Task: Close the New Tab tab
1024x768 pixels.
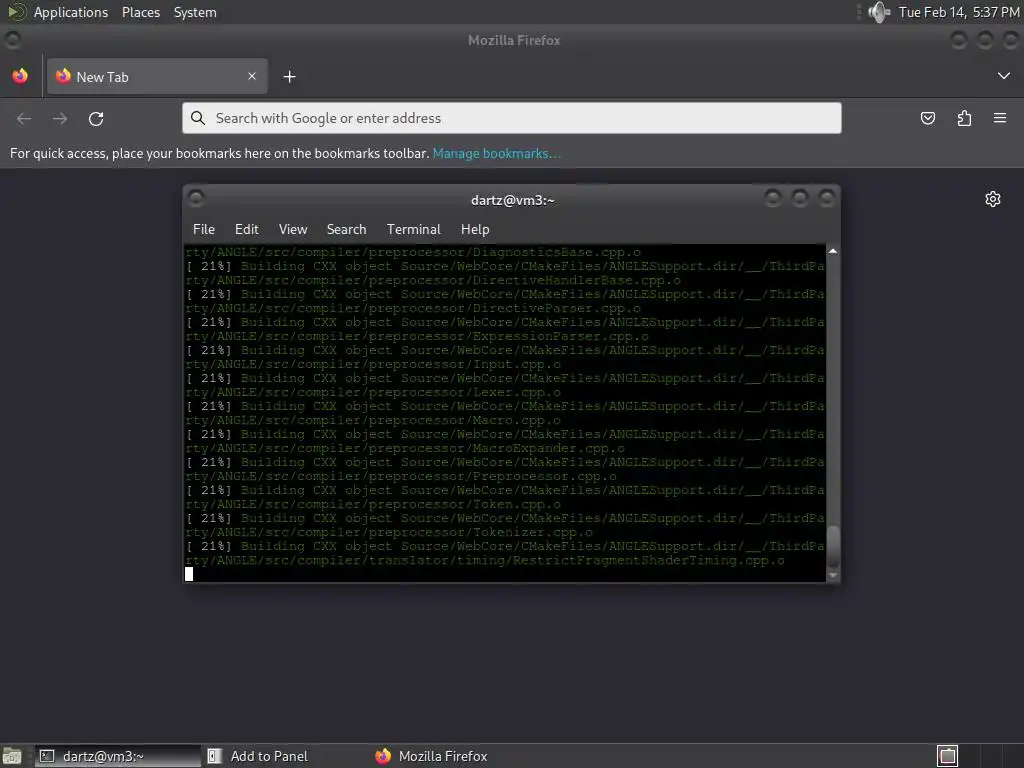Action: pyautogui.click(x=252, y=76)
